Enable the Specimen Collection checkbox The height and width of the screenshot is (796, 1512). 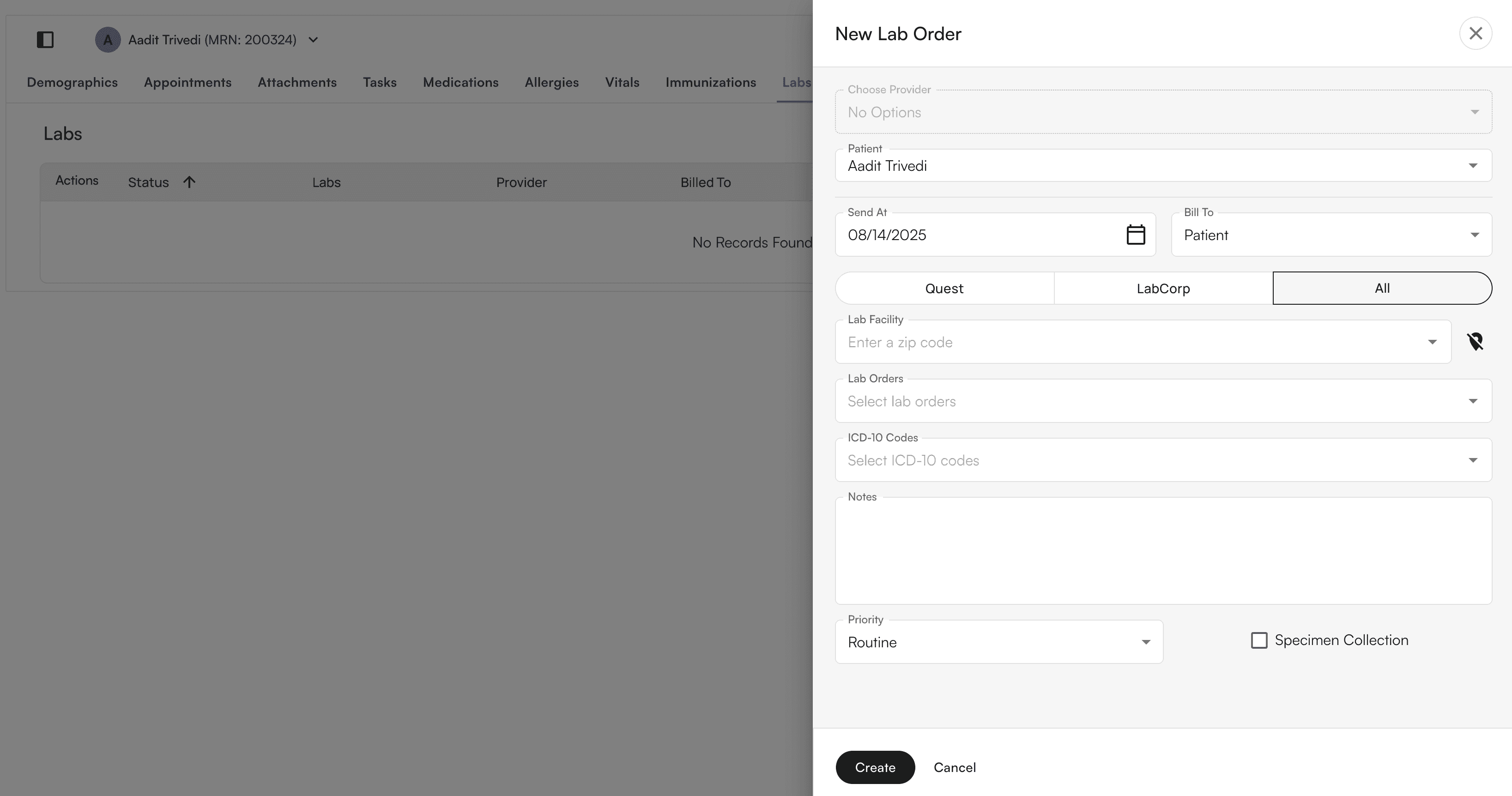click(x=1258, y=640)
